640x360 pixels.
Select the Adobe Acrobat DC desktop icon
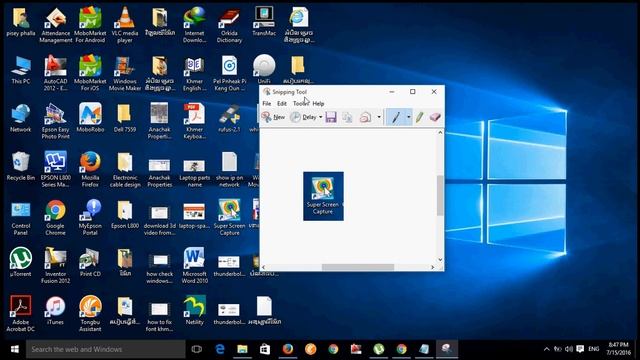(21, 314)
